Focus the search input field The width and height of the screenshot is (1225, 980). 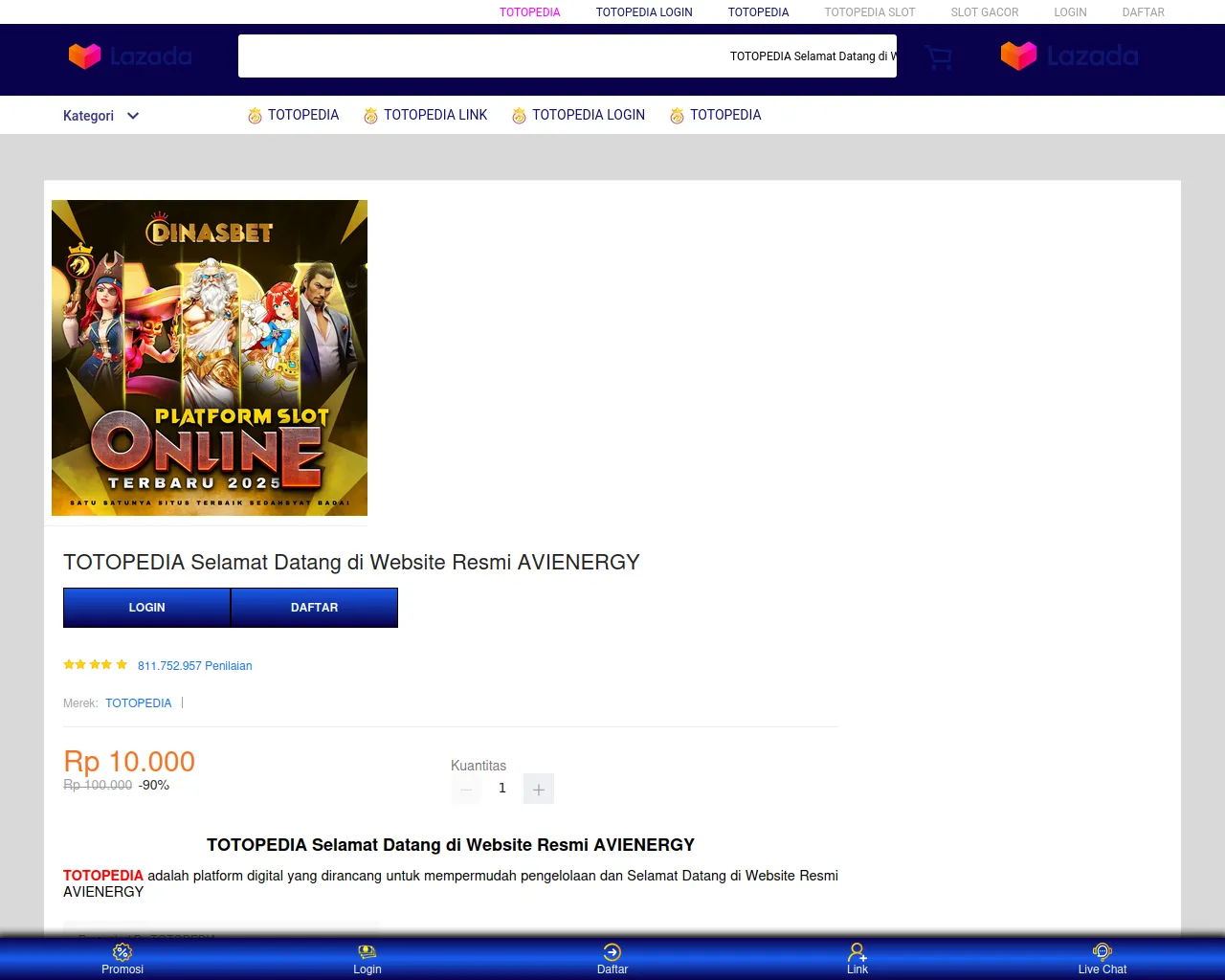pos(568,56)
